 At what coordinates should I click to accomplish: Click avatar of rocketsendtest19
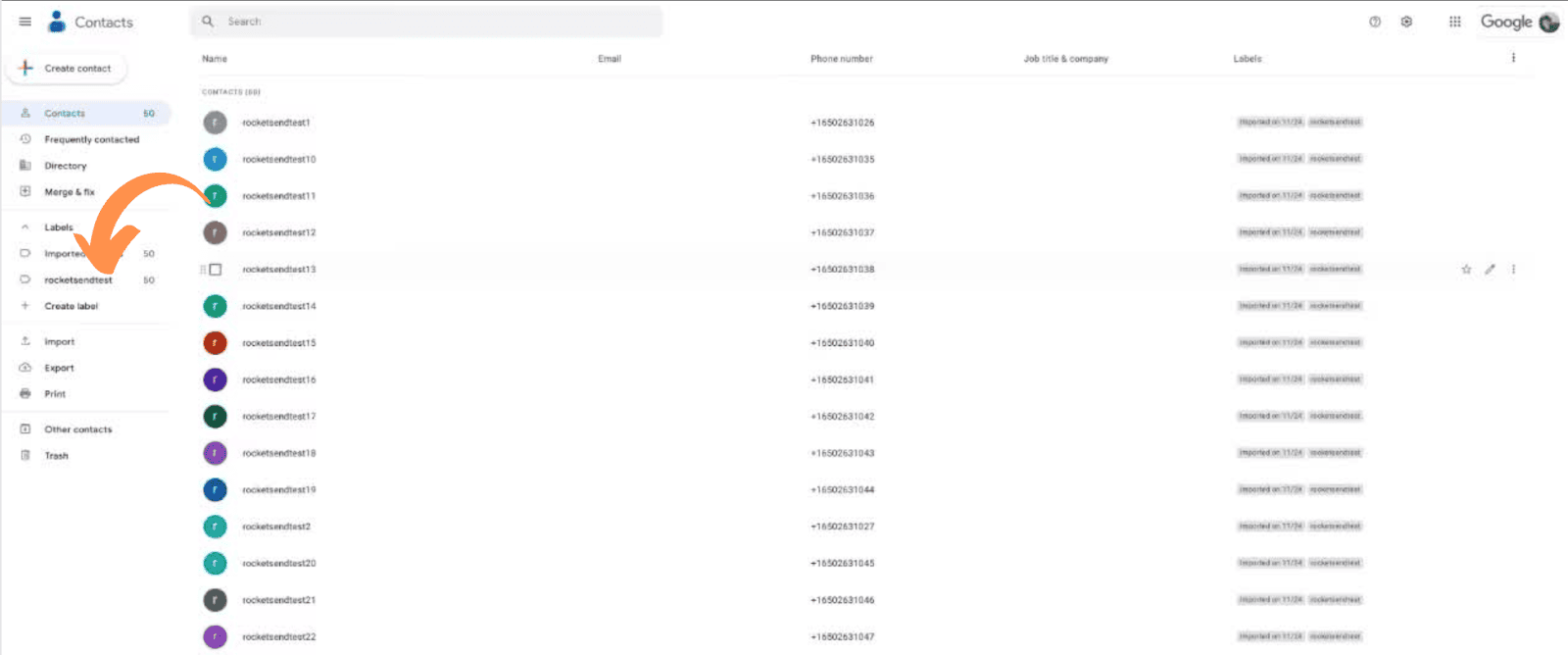215,489
